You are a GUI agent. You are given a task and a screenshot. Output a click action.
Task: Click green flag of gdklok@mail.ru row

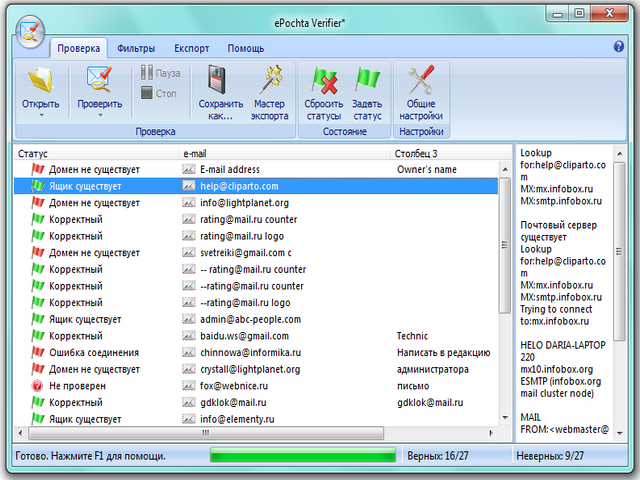(x=38, y=402)
